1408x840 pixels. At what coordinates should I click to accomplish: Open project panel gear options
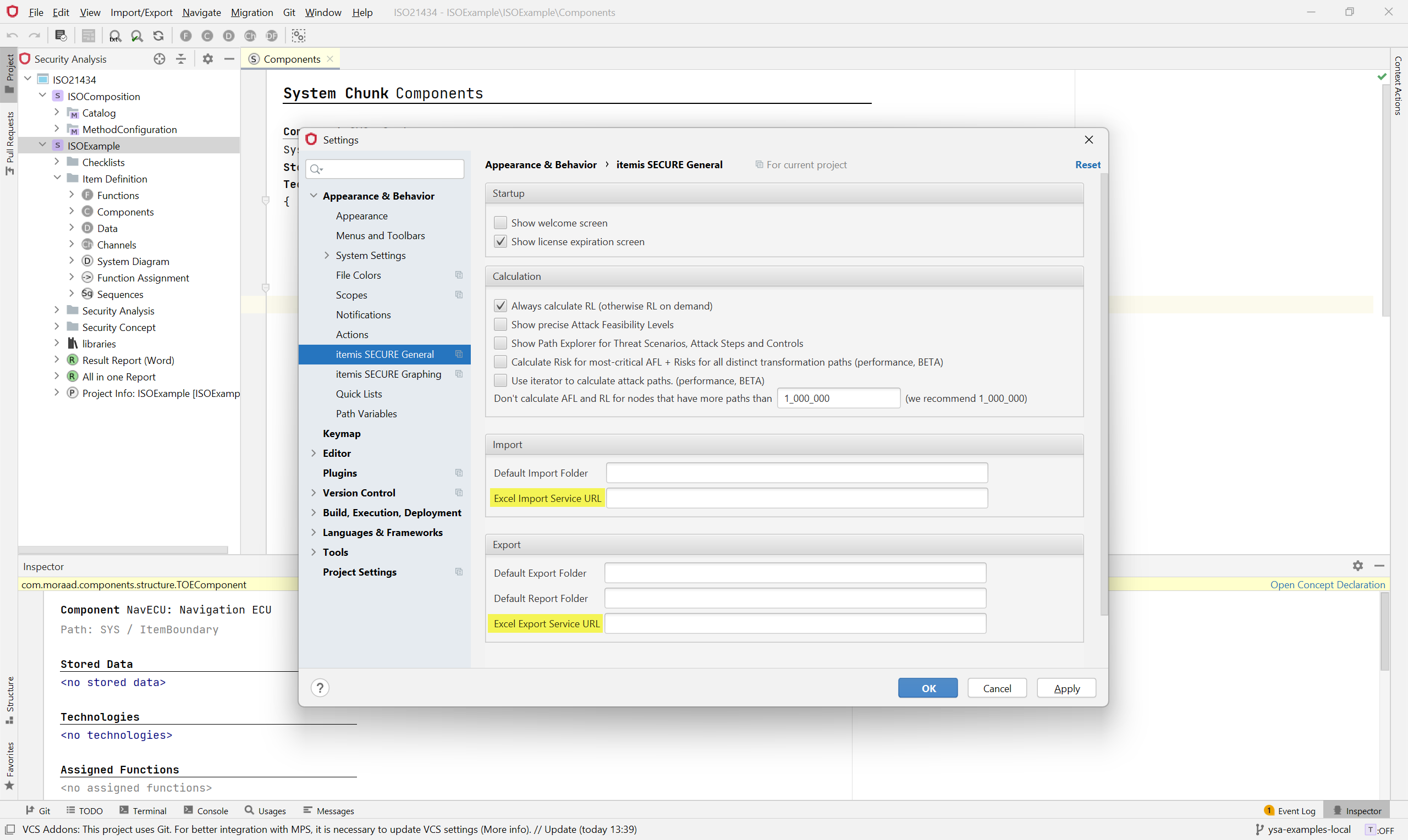208,59
